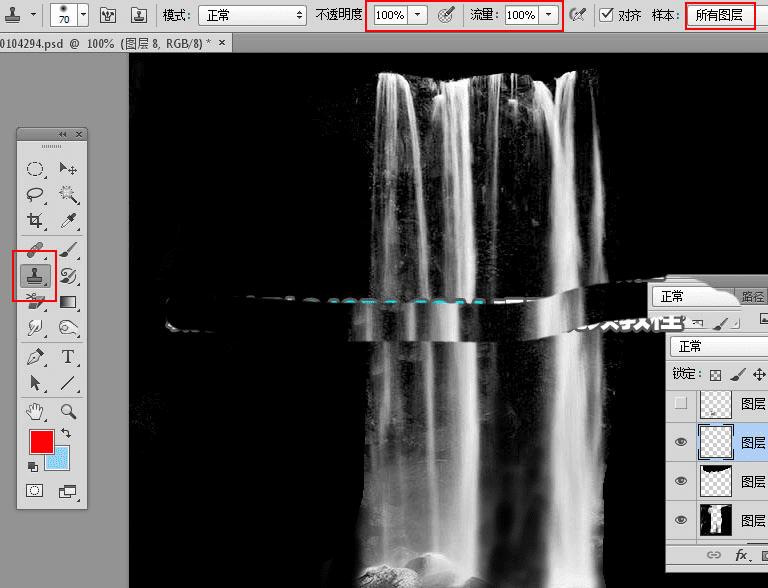Enable airbrush mode next to flow
This screenshot has height=588, width=768.
click(x=578, y=15)
